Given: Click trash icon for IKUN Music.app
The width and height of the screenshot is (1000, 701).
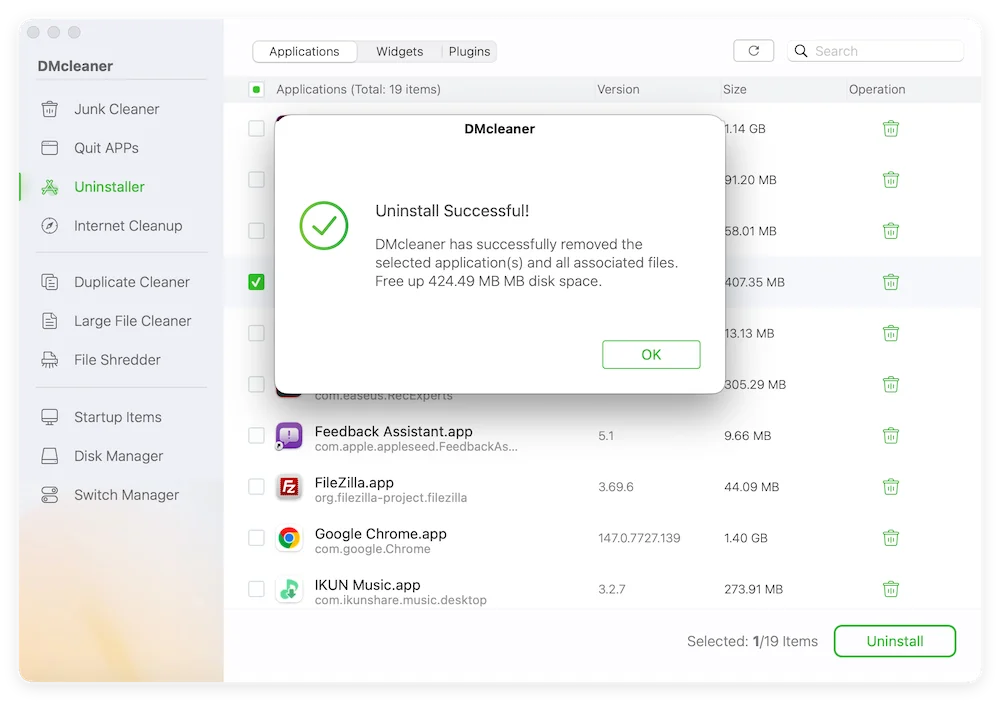Looking at the screenshot, I should pyautogui.click(x=890, y=589).
